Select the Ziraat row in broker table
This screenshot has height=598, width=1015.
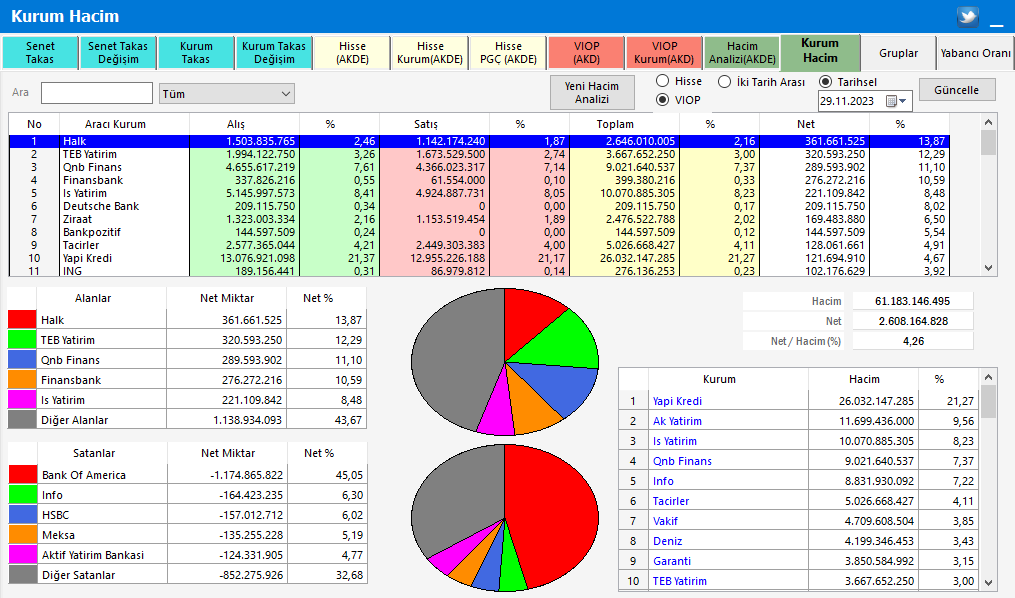(479, 219)
